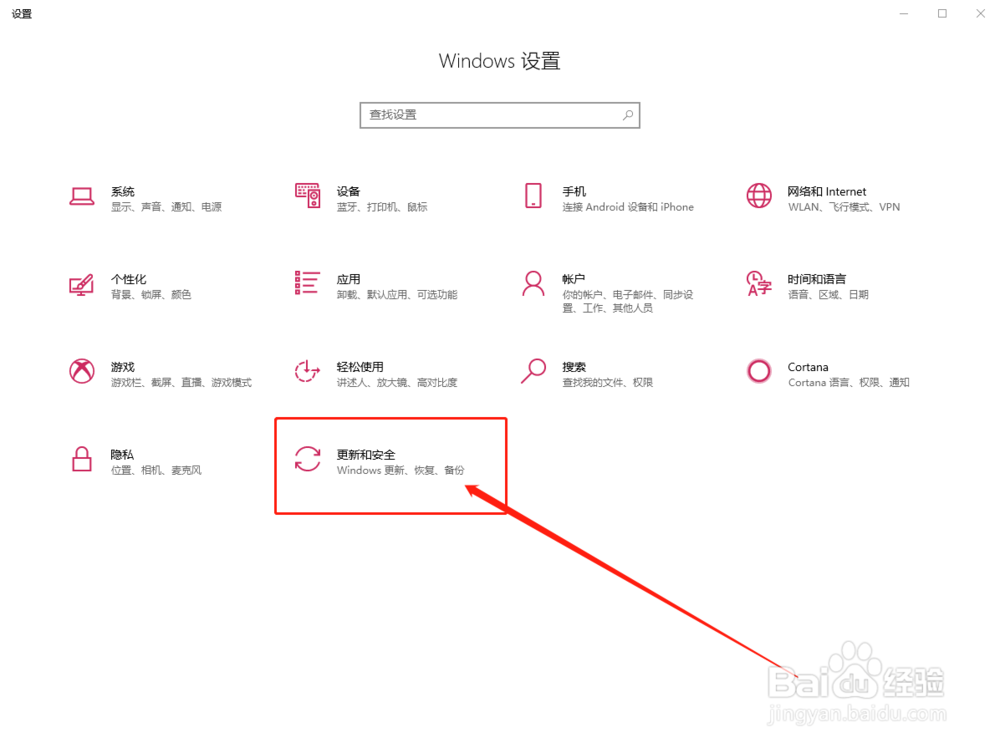Select the 游戏 Xbox icon

point(82,371)
